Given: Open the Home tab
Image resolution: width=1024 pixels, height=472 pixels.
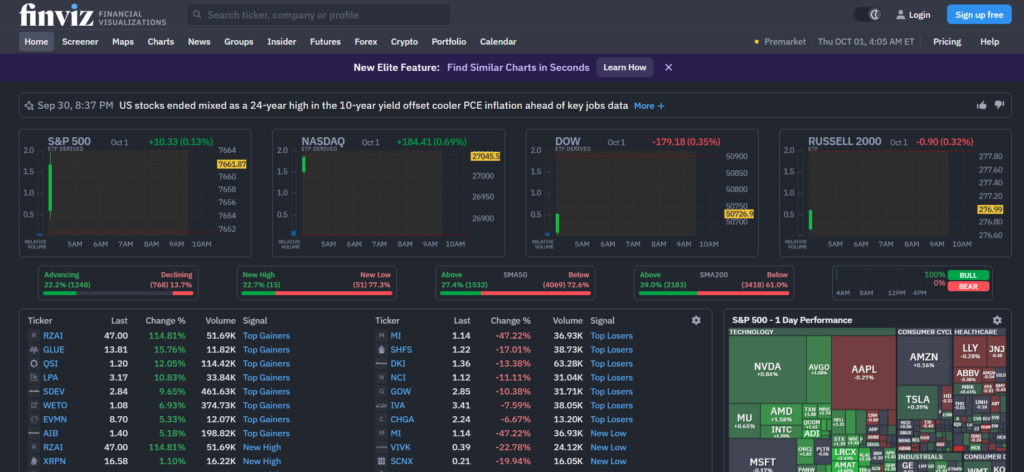Looking at the screenshot, I should [x=37, y=42].
